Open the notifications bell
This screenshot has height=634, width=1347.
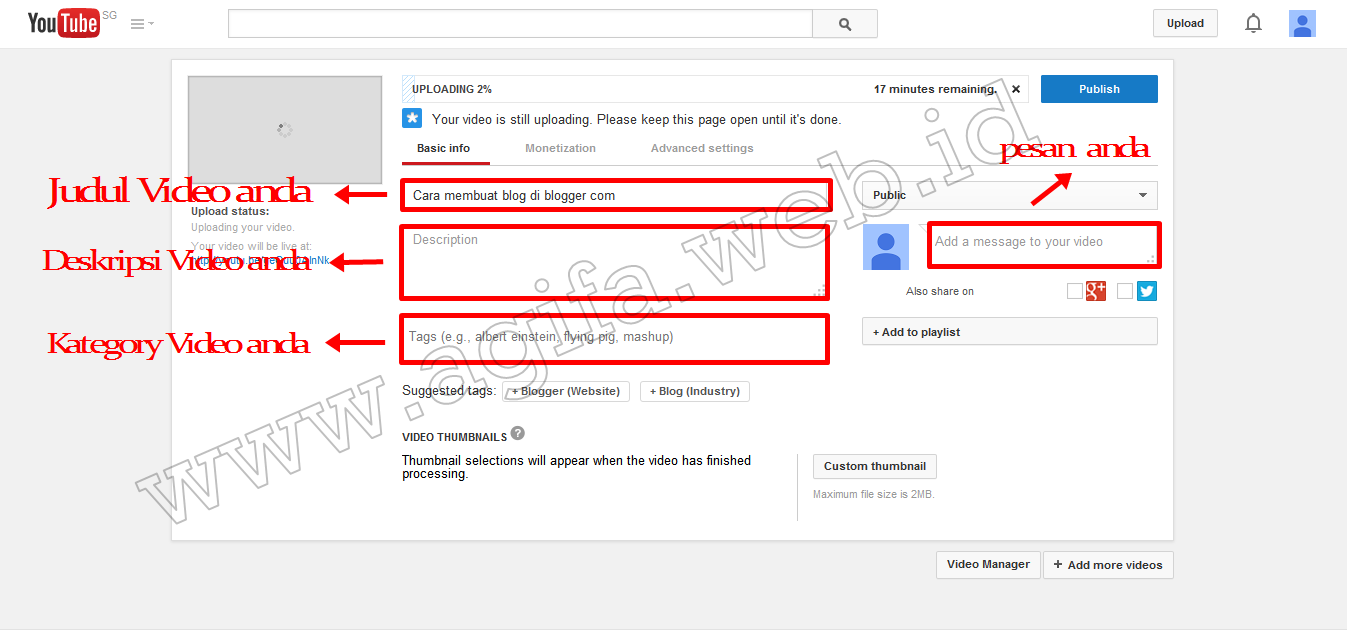tap(1253, 22)
